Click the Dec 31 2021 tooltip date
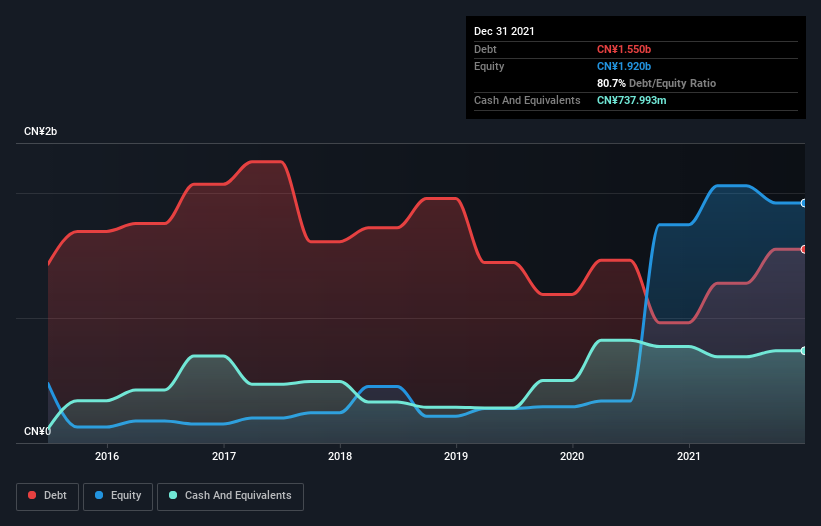821x526 pixels. pyautogui.click(x=504, y=31)
